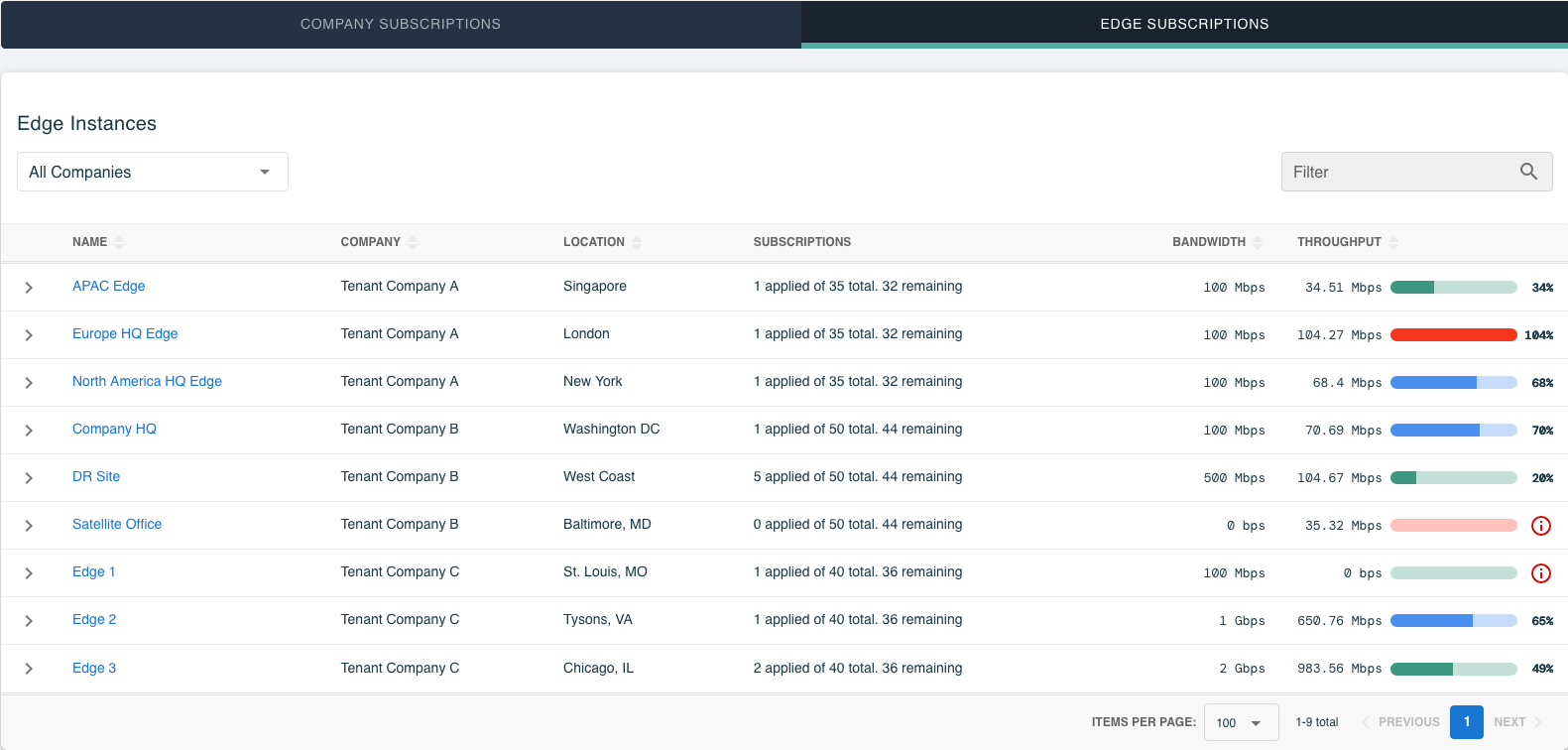The image size is (1568, 750).
Task: Click page 1 pagination button
Action: (x=1467, y=722)
